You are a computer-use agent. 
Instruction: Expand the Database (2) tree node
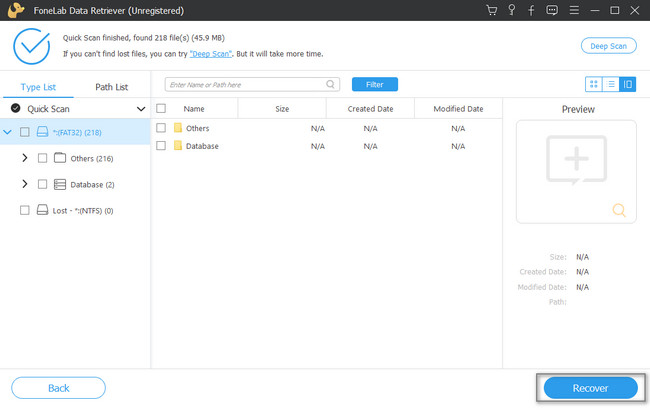point(25,184)
